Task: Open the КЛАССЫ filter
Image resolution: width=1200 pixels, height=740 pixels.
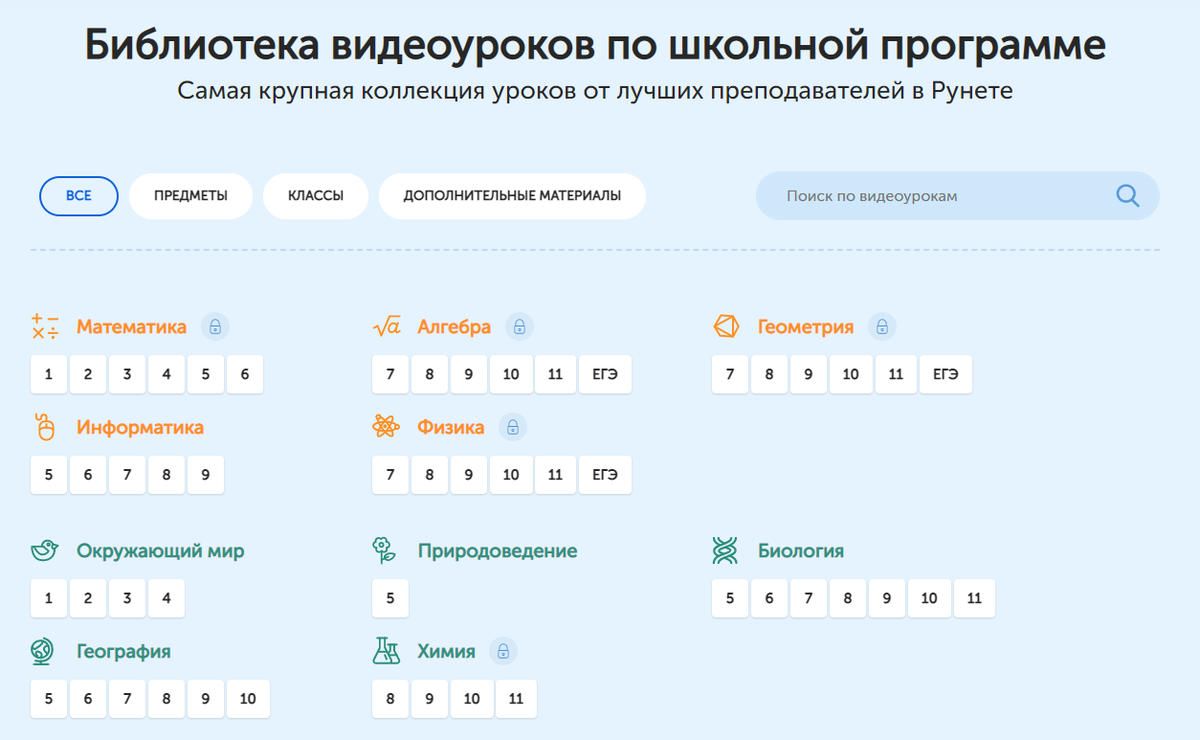Action: [315, 196]
